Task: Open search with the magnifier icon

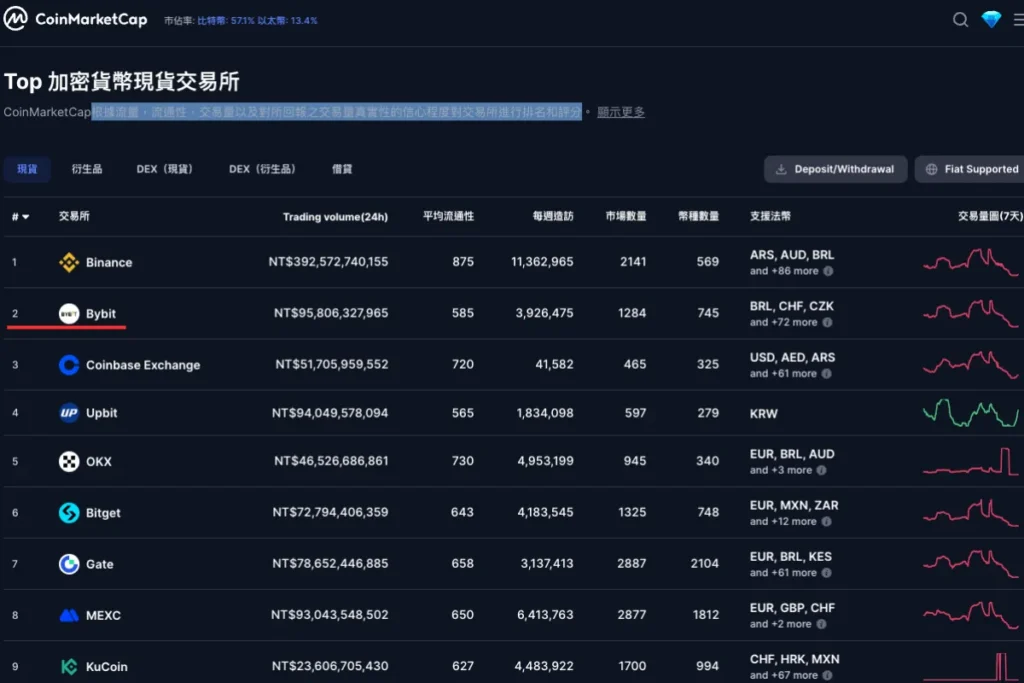Action: tap(960, 20)
